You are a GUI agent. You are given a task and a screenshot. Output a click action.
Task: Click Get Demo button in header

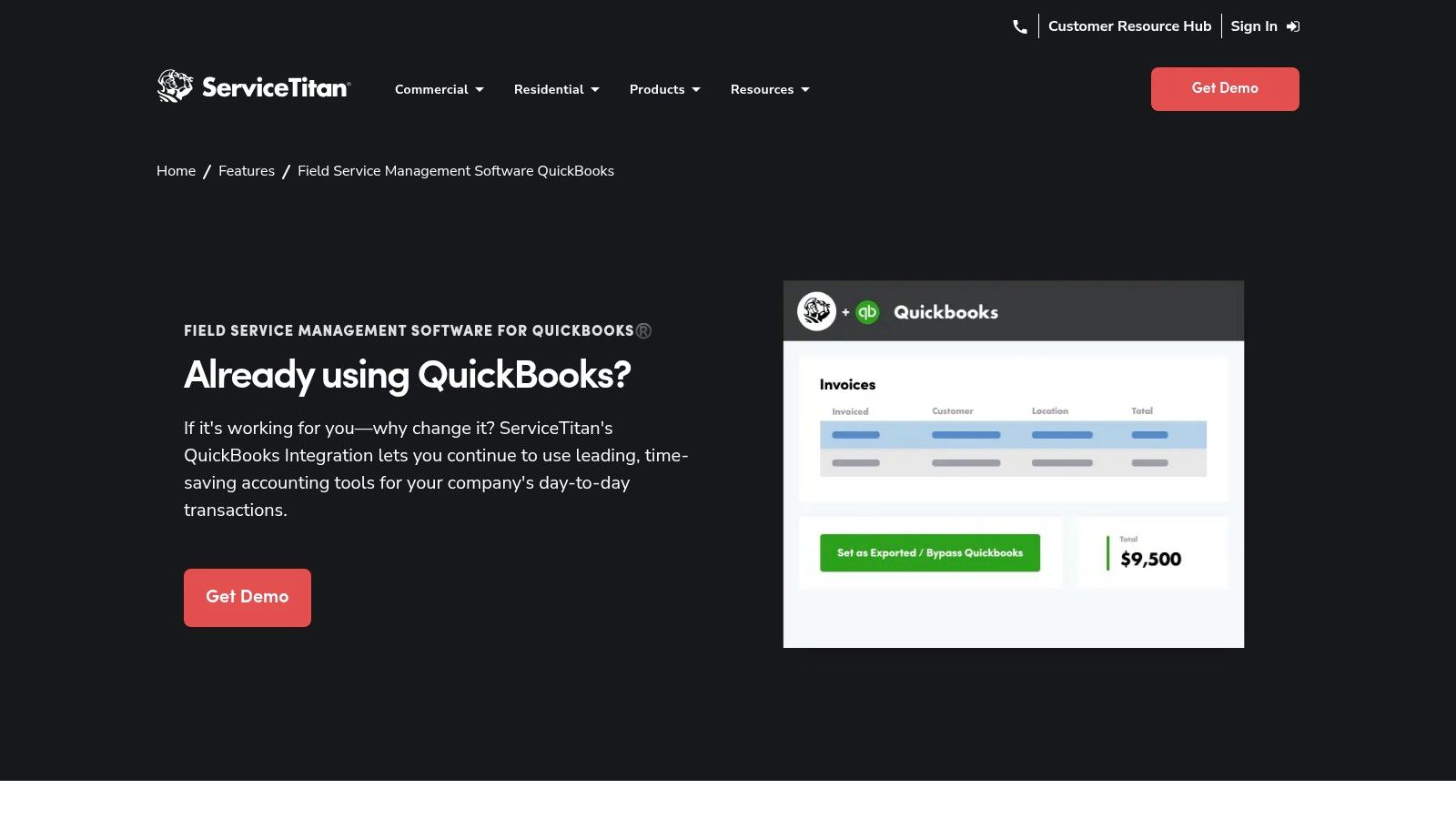(1225, 89)
